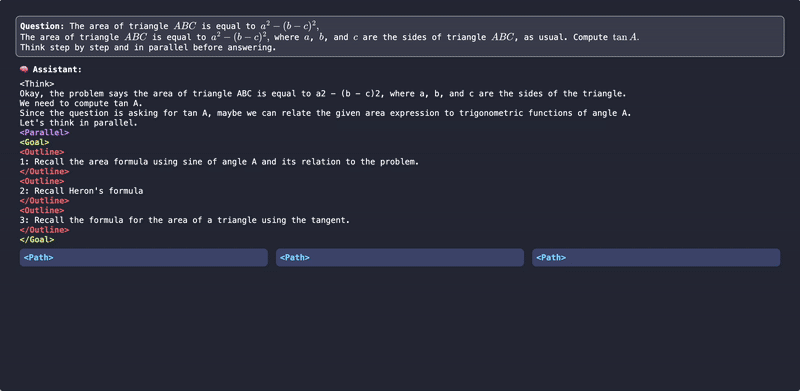Viewport: 800px width, 391px height.
Task: Select outline 3 about the tangent area formula
Action: click(185, 220)
